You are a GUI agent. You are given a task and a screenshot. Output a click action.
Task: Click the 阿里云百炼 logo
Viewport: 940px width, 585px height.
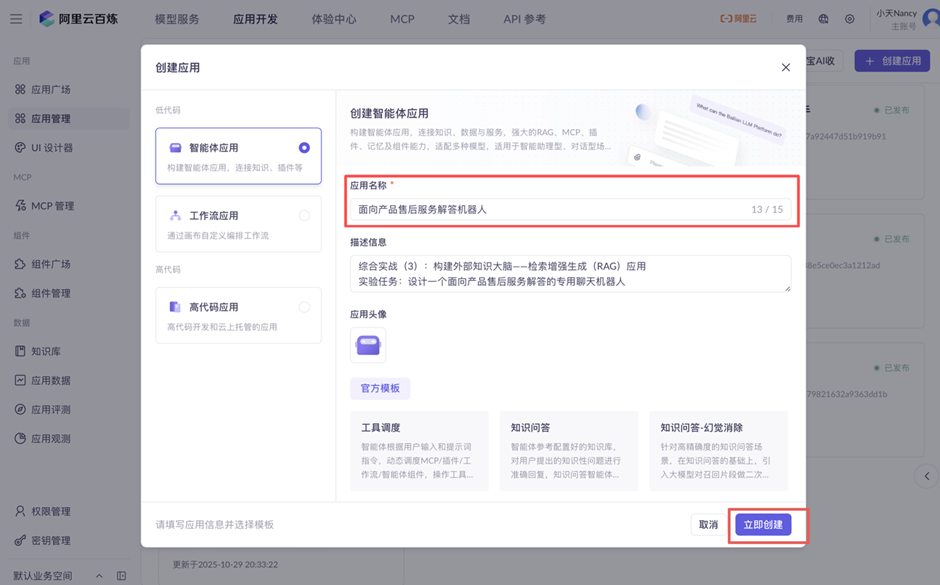pos(79,19)
